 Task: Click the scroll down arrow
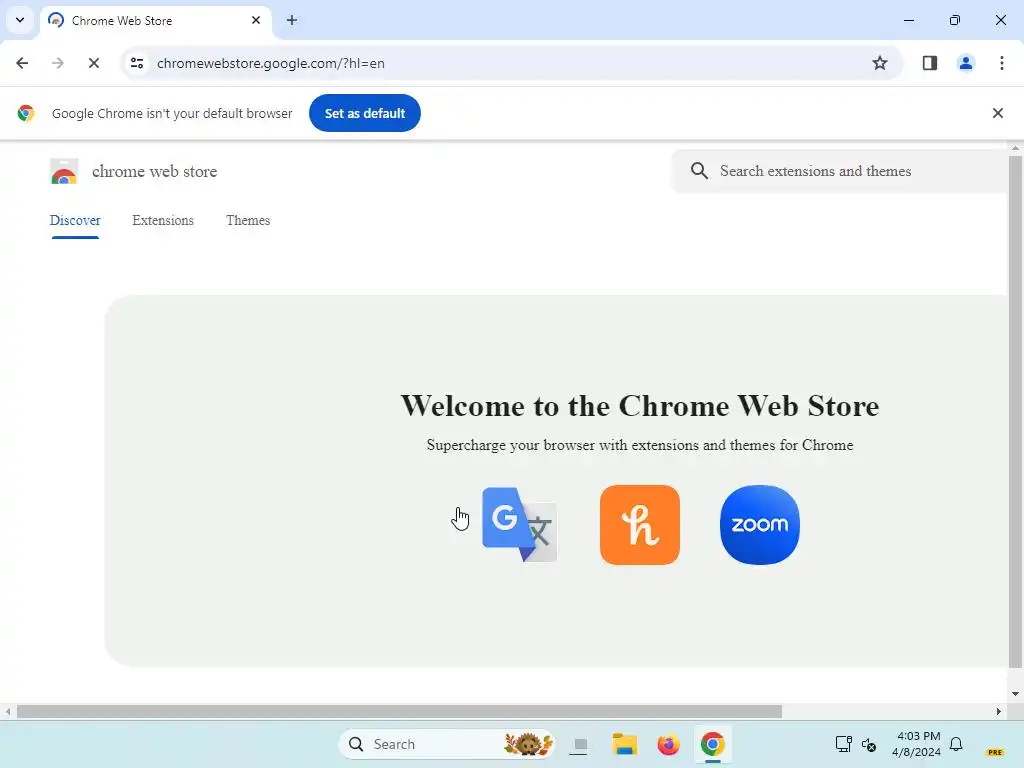1015,694
